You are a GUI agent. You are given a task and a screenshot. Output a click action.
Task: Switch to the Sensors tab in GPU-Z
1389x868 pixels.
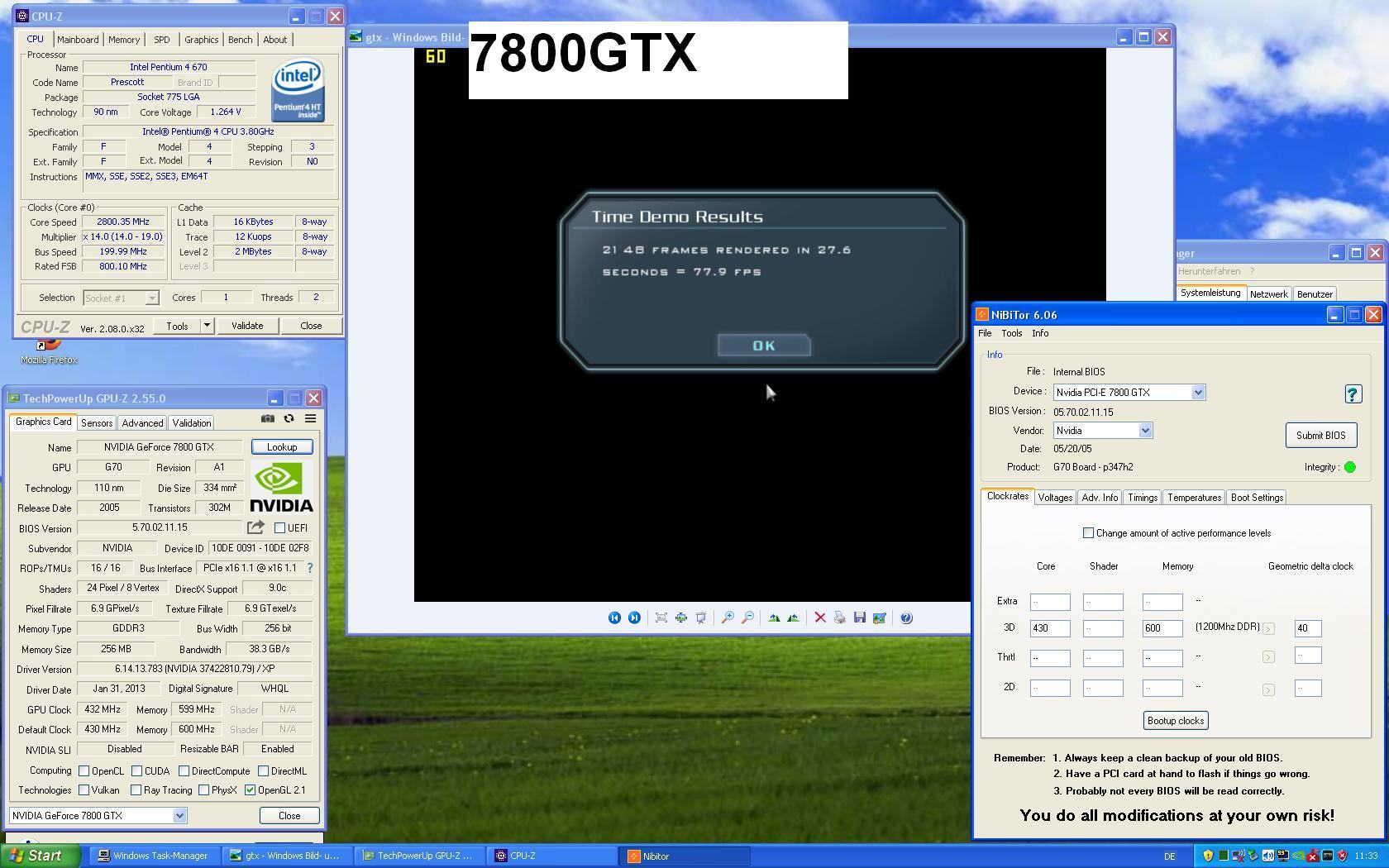pyautogui.click(x=97, y=423)
